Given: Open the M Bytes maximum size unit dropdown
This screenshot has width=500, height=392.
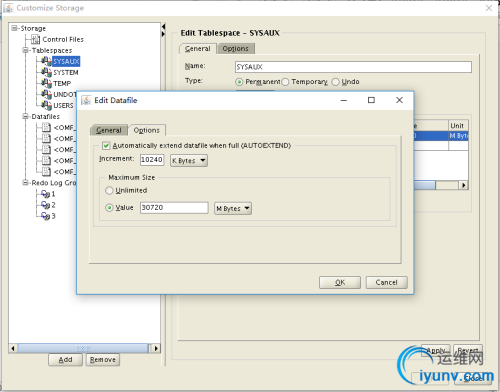Looking at the screenshot, I should point(233,208).
